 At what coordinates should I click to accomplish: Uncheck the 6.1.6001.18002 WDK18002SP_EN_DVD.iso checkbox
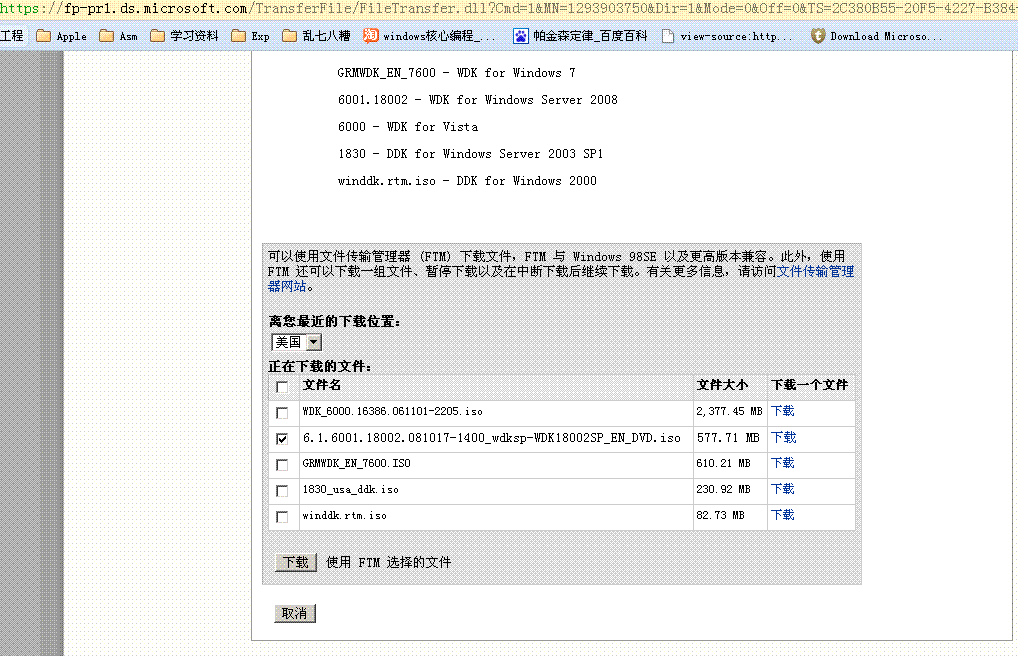coord(282,439)
